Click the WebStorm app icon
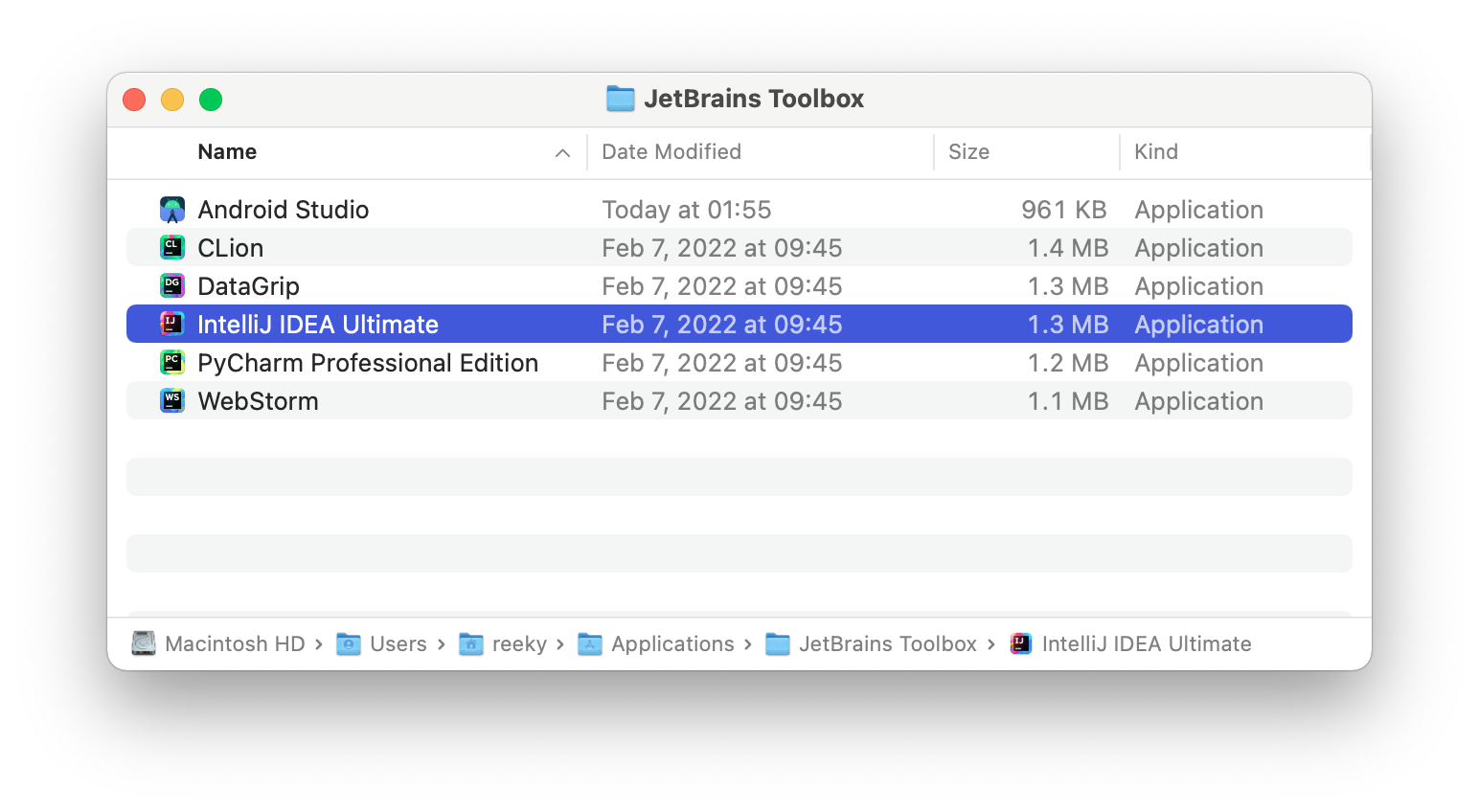This screenshot has height=812, width=1479. (x=171, y=400)
